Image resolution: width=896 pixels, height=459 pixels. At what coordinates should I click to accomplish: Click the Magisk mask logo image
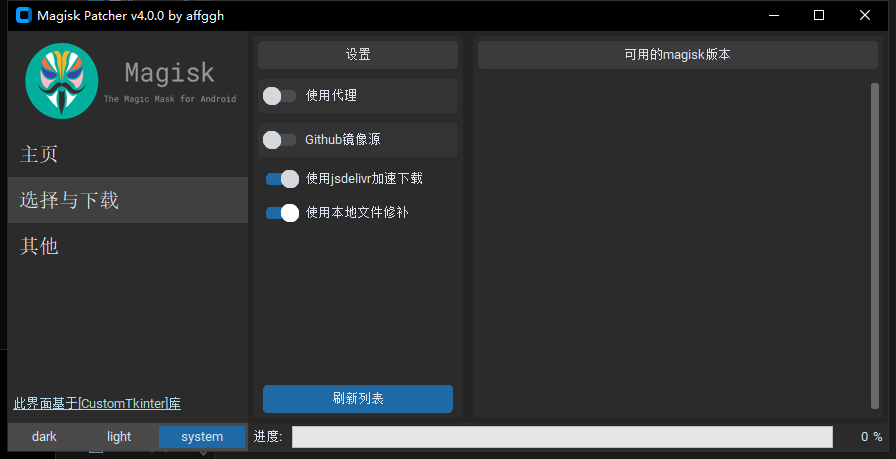click(x=62, y=81)
